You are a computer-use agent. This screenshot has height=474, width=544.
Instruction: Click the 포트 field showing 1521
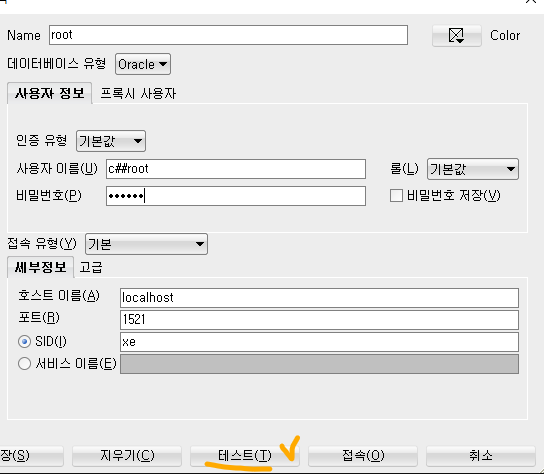click(319, 320)
